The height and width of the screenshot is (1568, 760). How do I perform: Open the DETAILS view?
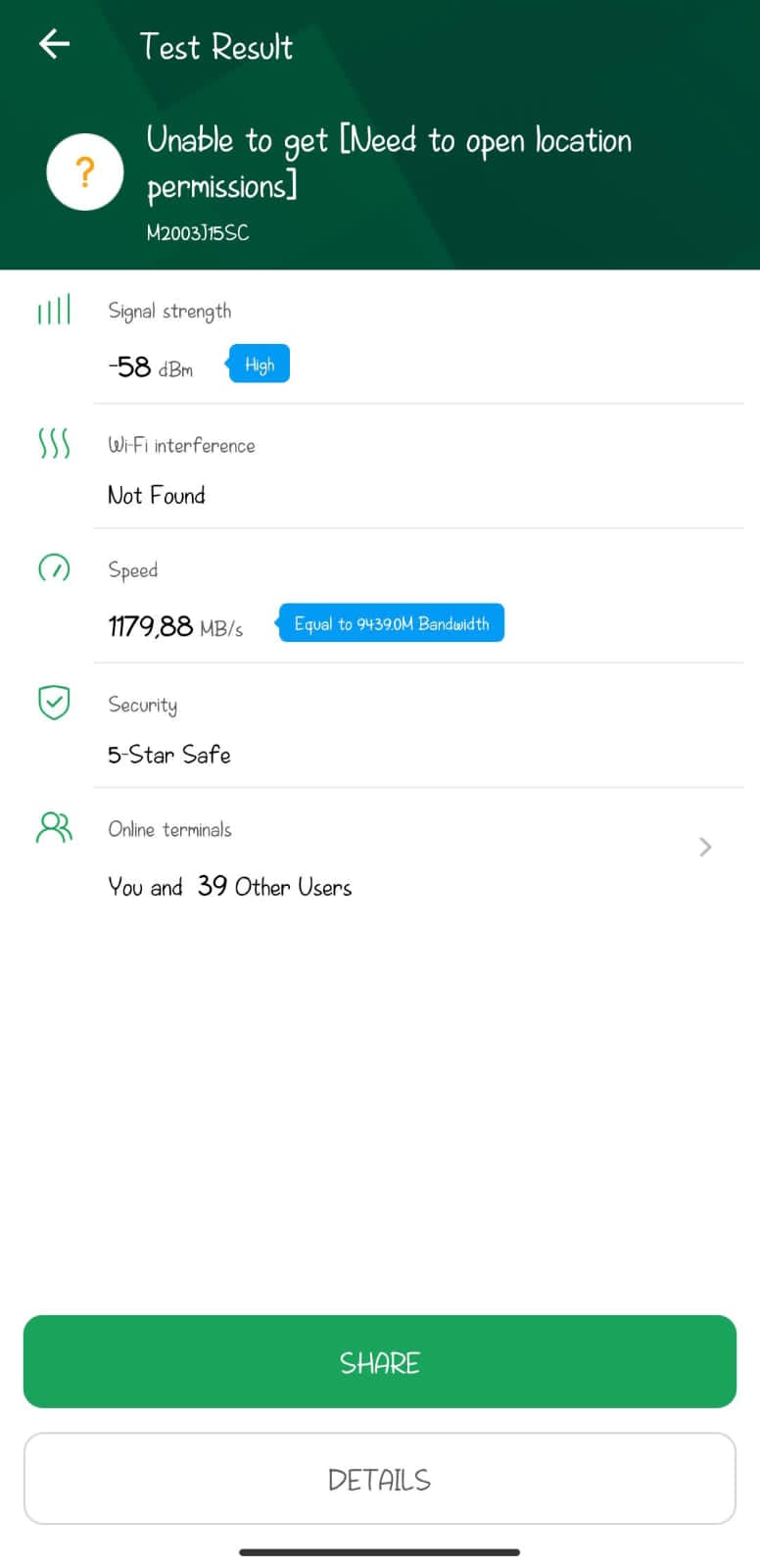pyautogui.click(x=380, y=1479)
